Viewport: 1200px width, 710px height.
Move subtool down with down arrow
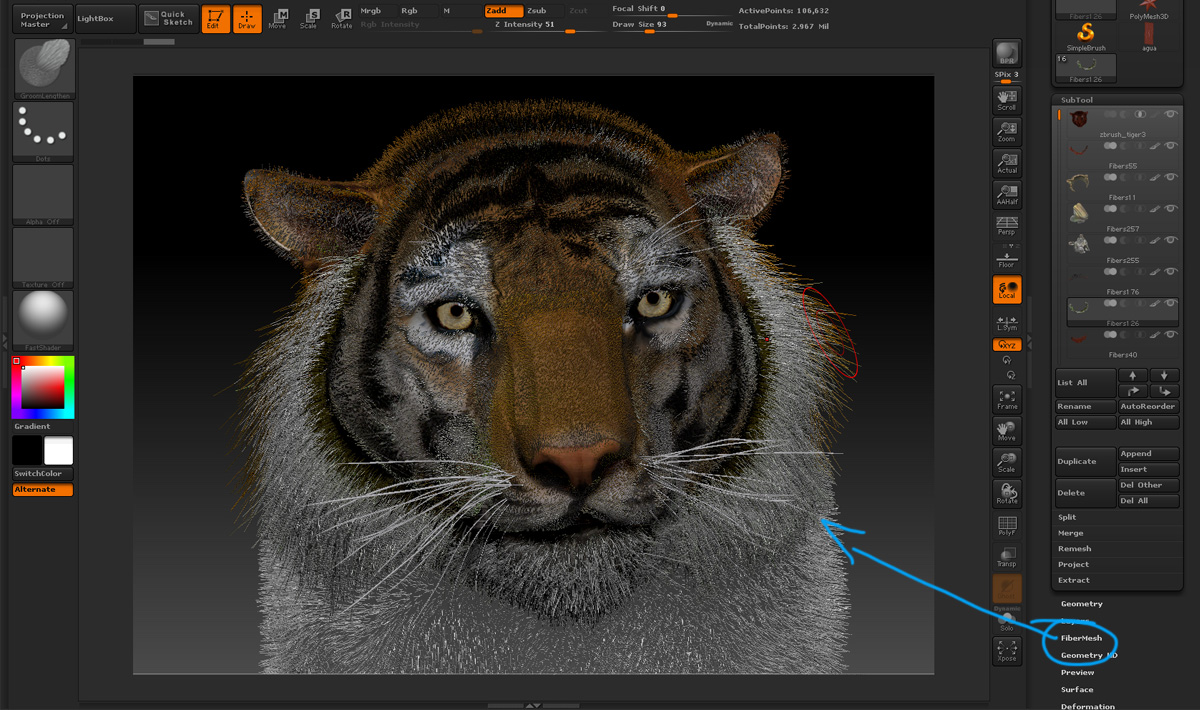(x=1165, y=376)
